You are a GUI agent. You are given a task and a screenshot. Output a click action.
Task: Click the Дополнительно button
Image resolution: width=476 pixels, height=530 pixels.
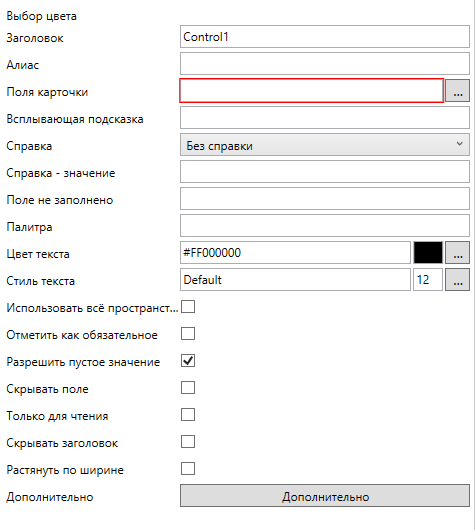(325, 496)
